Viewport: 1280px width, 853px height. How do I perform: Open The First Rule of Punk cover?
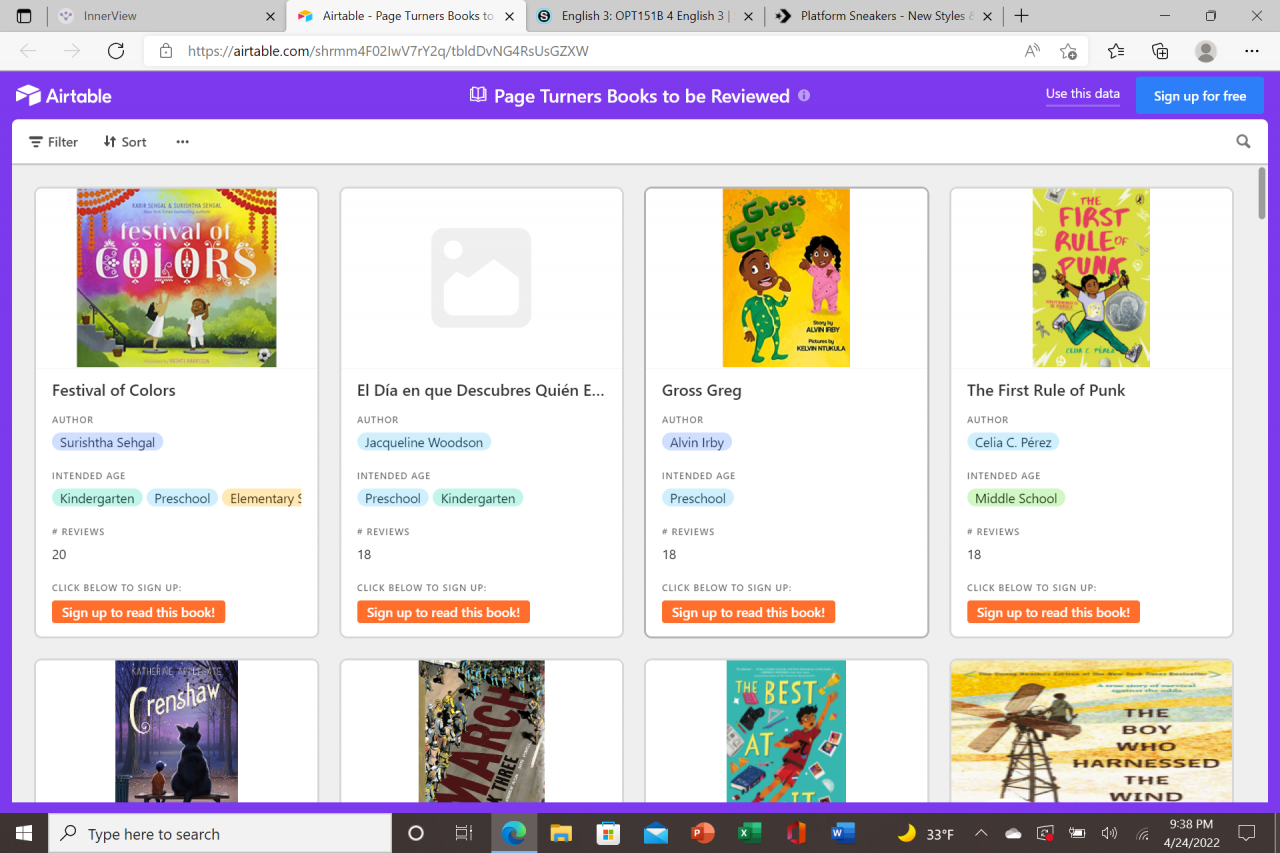1091,278
